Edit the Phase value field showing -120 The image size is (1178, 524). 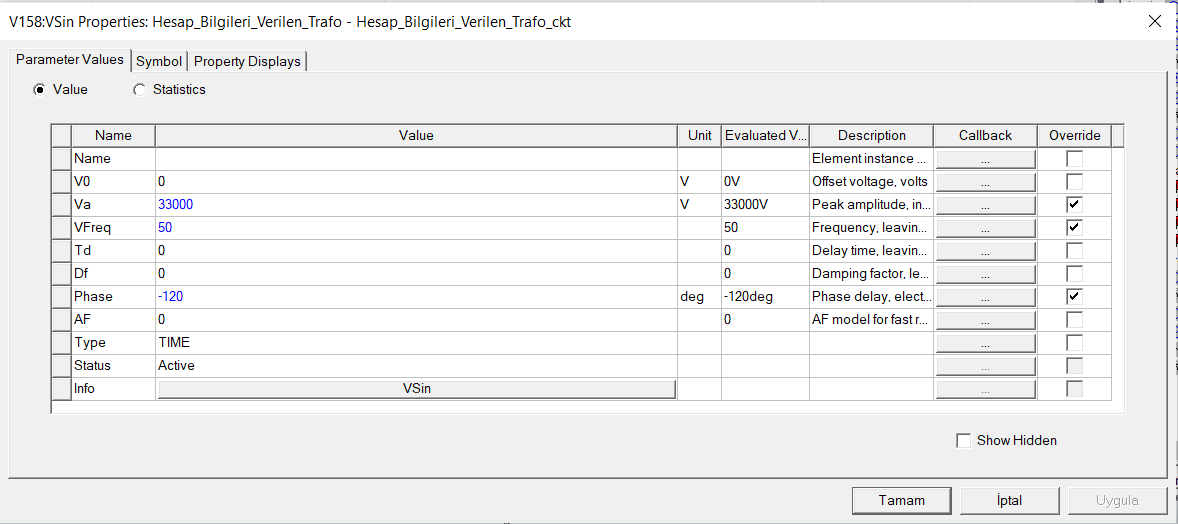click(416, 297)
